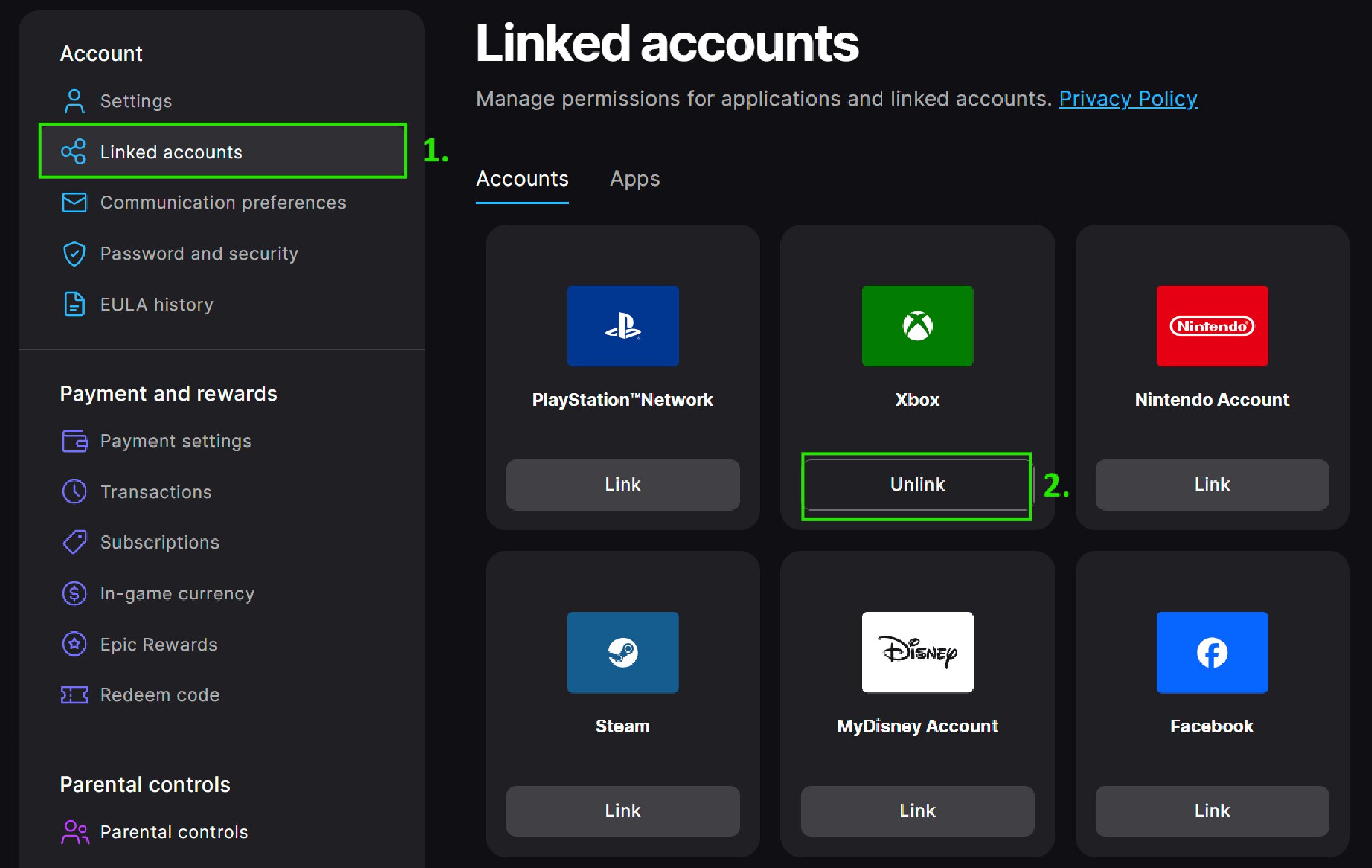This screenshot has height=868, width=1372.
Task: Click the PlayStation Network logo tile
Action: [622, 326]
